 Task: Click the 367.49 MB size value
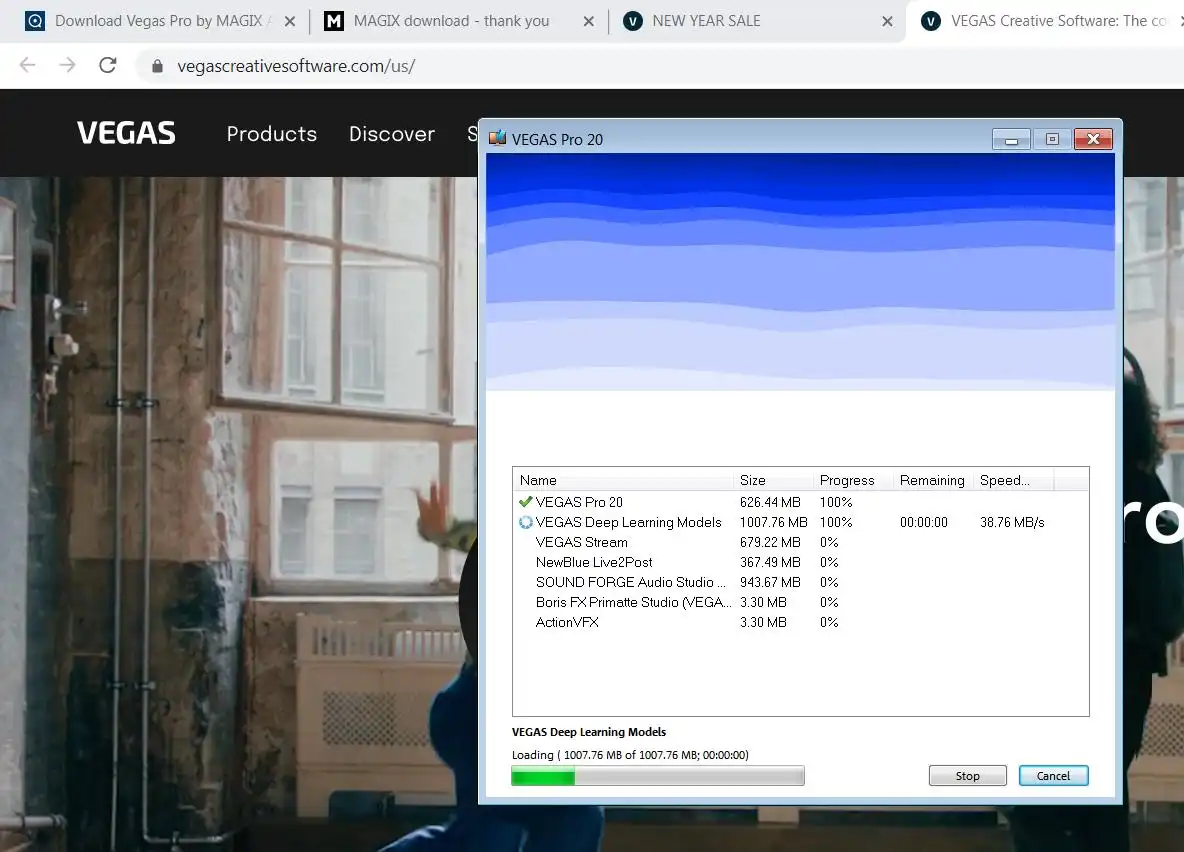[770, 562]
